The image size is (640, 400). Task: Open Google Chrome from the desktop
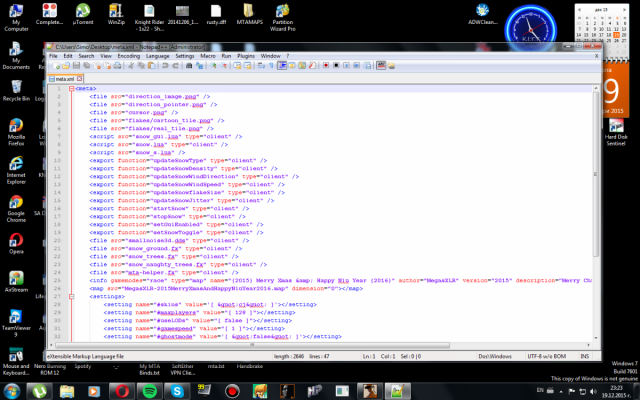pos(16,200)
